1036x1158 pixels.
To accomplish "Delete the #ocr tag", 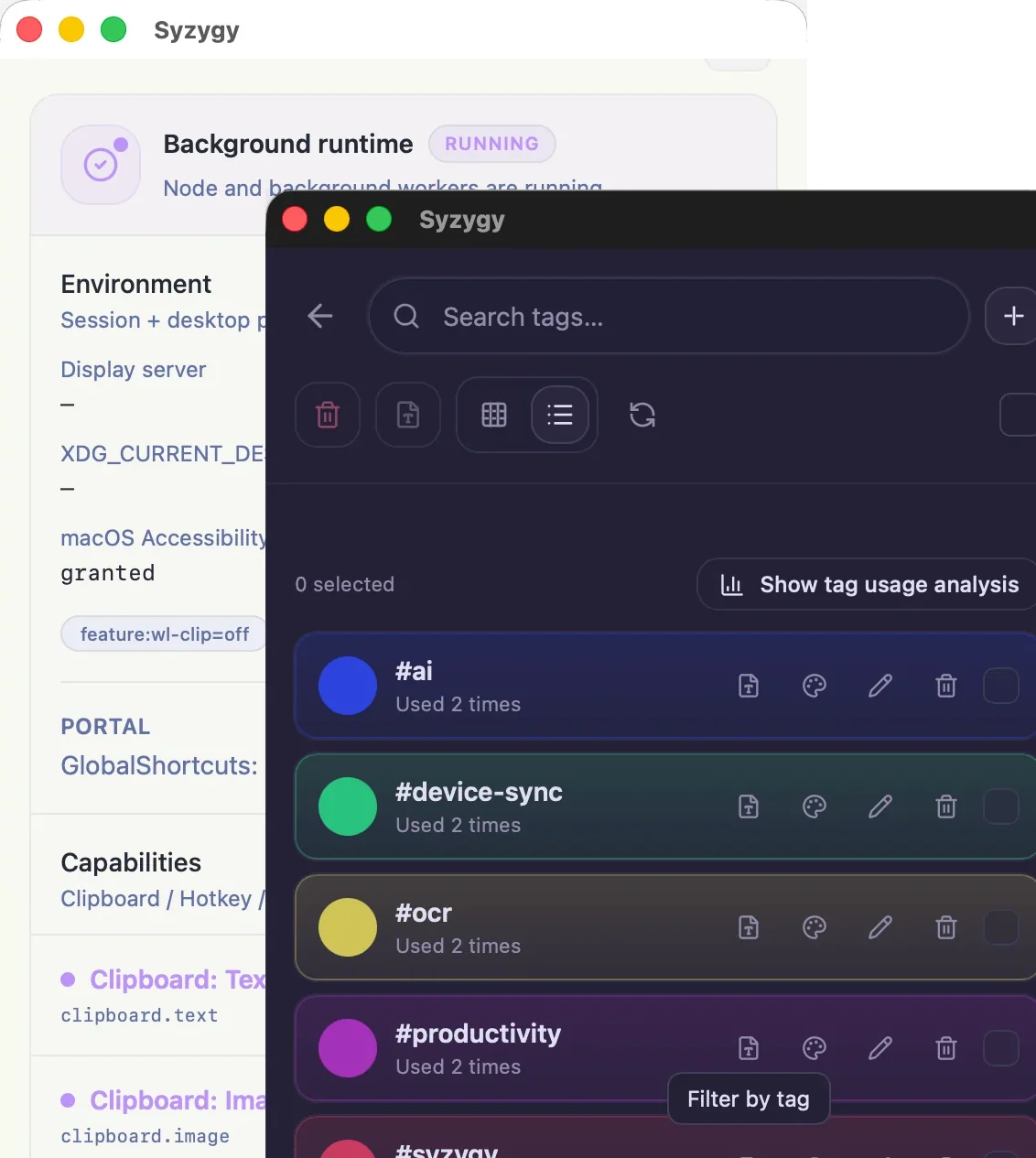I will [946, 927].
